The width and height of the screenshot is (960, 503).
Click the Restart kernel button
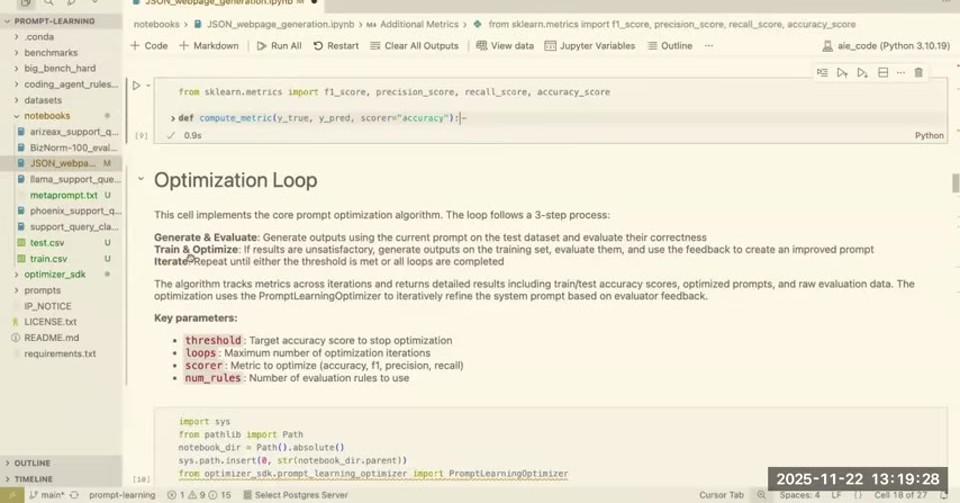coord(336,46)
